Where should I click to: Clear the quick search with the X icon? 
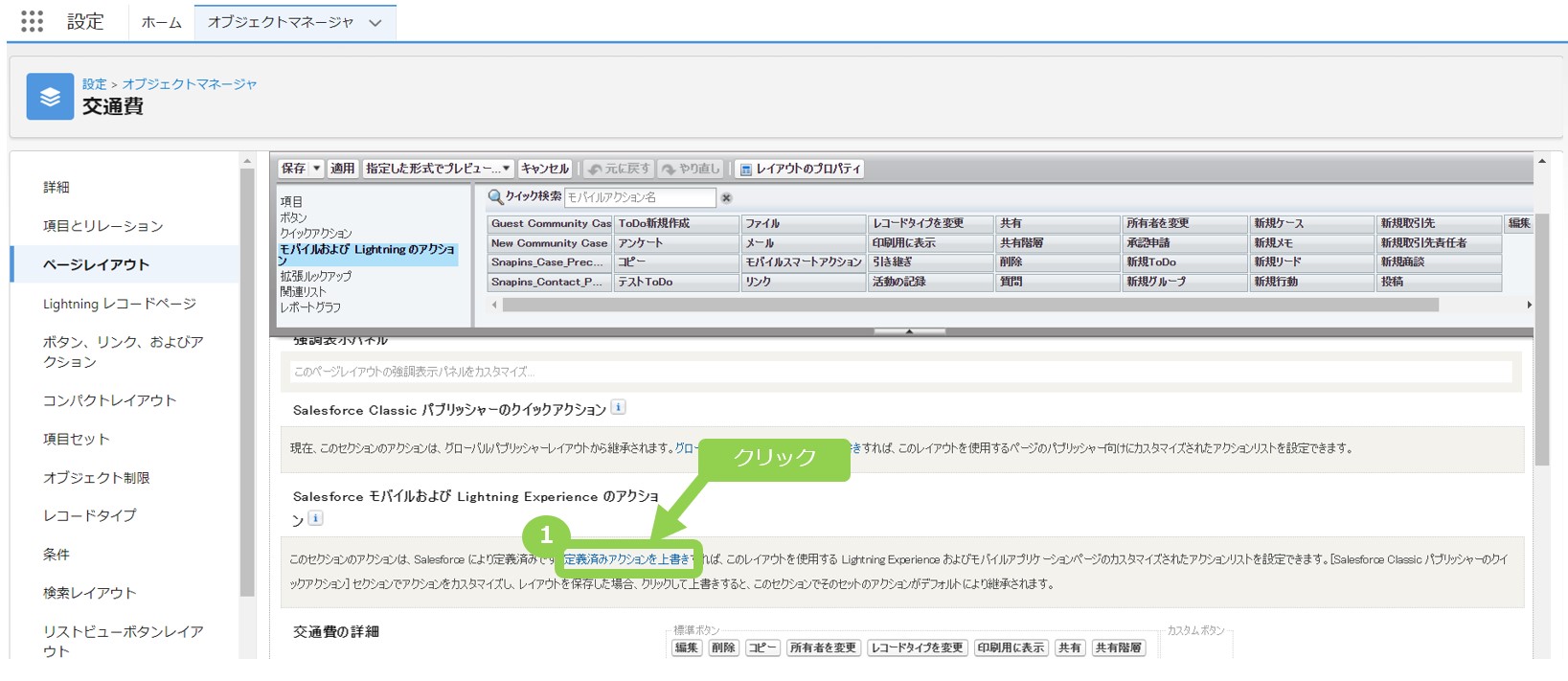tap(726, 198)
